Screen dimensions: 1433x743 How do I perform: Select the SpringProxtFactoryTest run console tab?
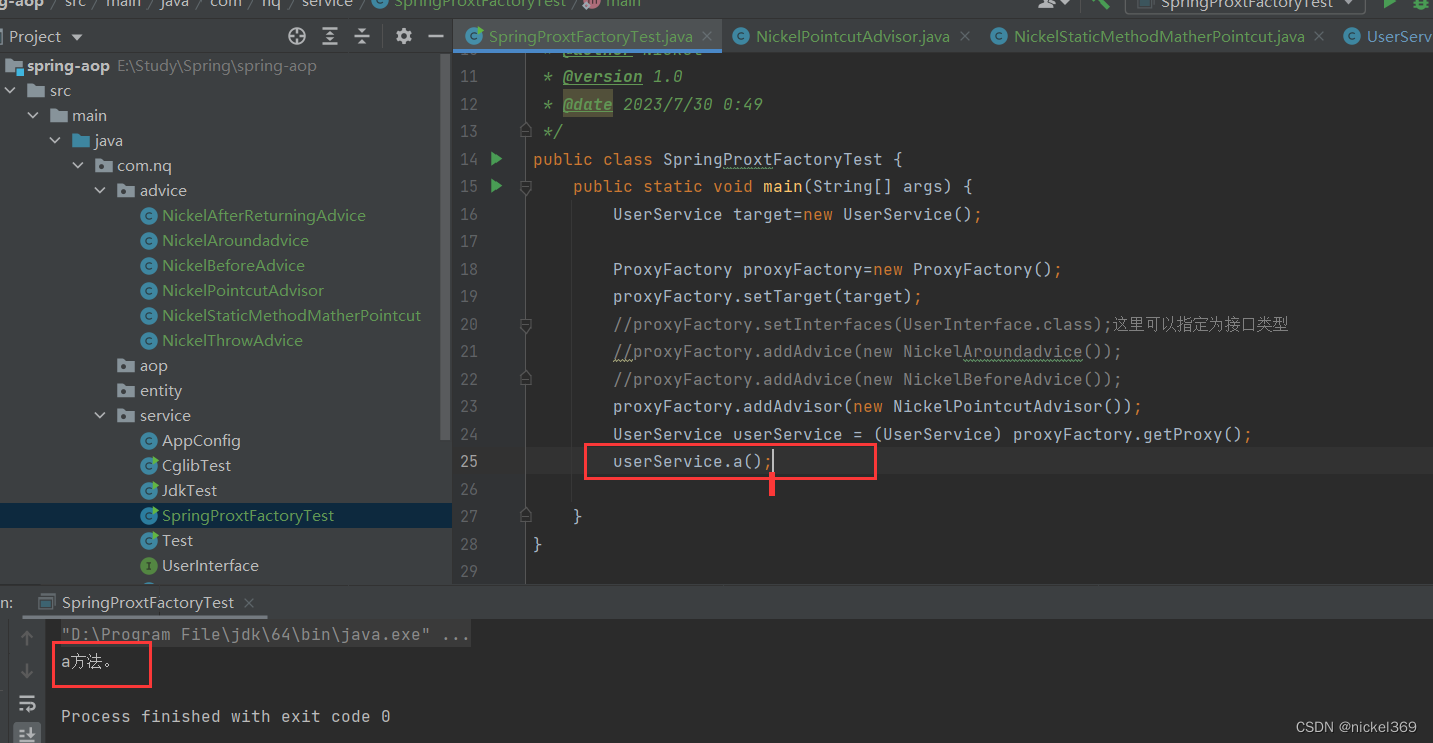[x=147, y=602]
